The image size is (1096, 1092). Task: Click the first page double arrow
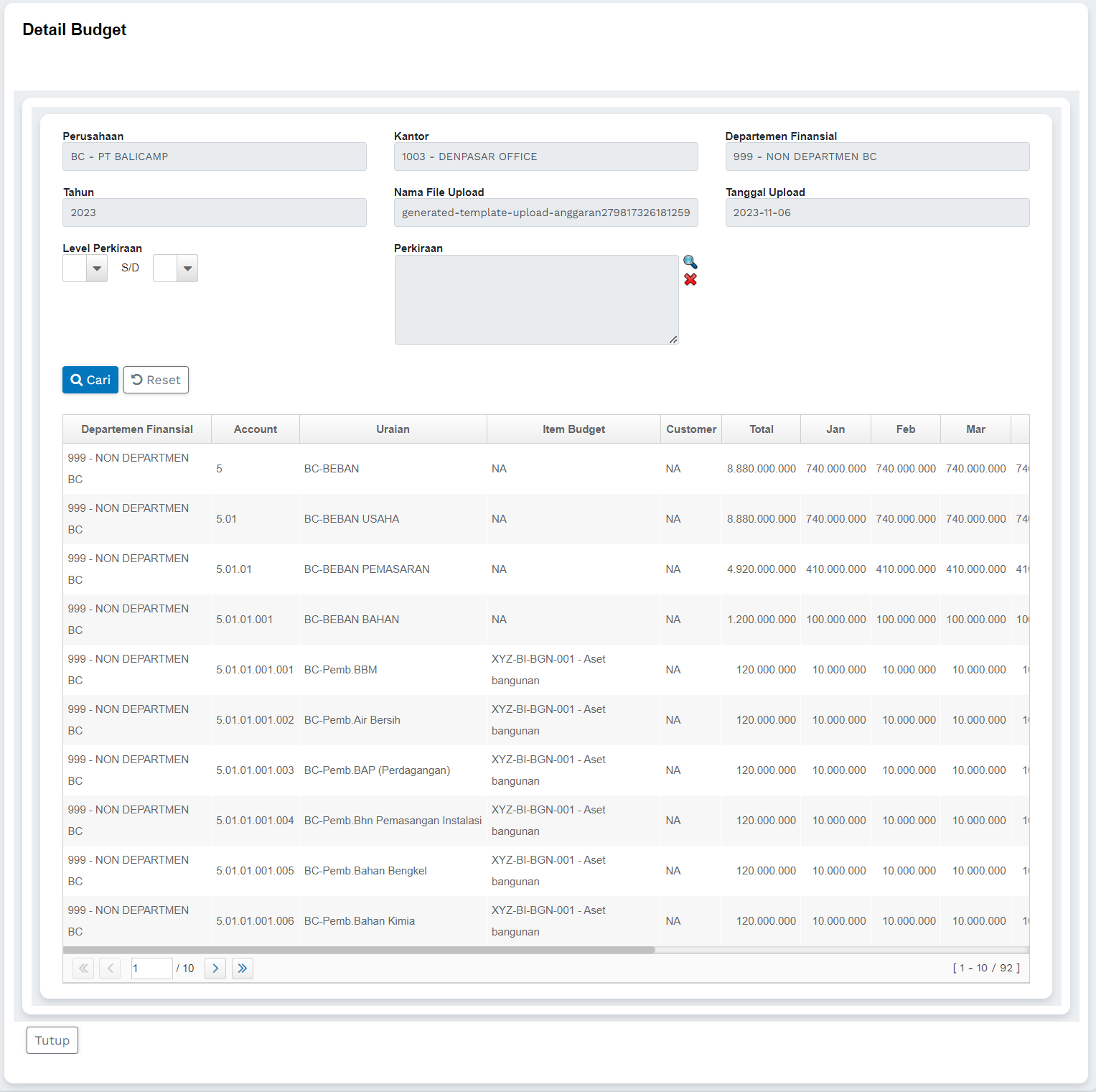pyautogui.click(x=83, y=969)
